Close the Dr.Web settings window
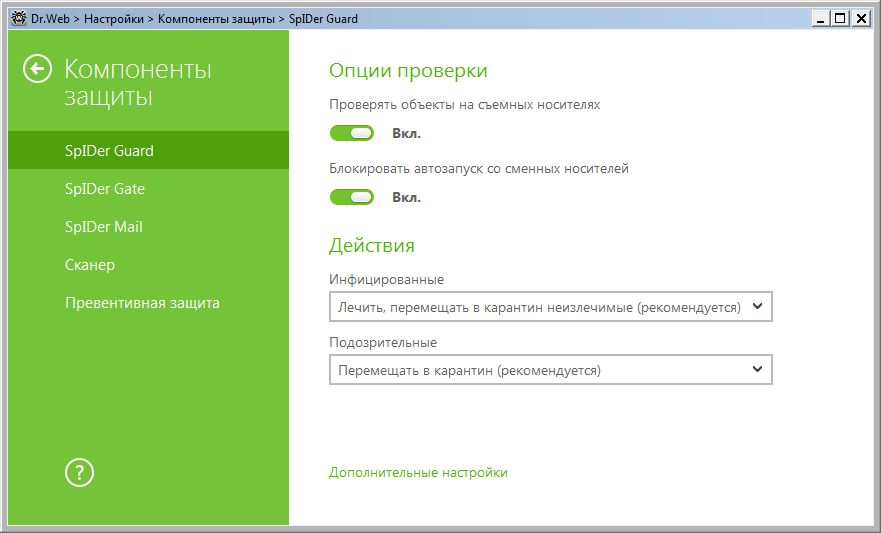Screen dimensions: 881x533 point(859,18)
